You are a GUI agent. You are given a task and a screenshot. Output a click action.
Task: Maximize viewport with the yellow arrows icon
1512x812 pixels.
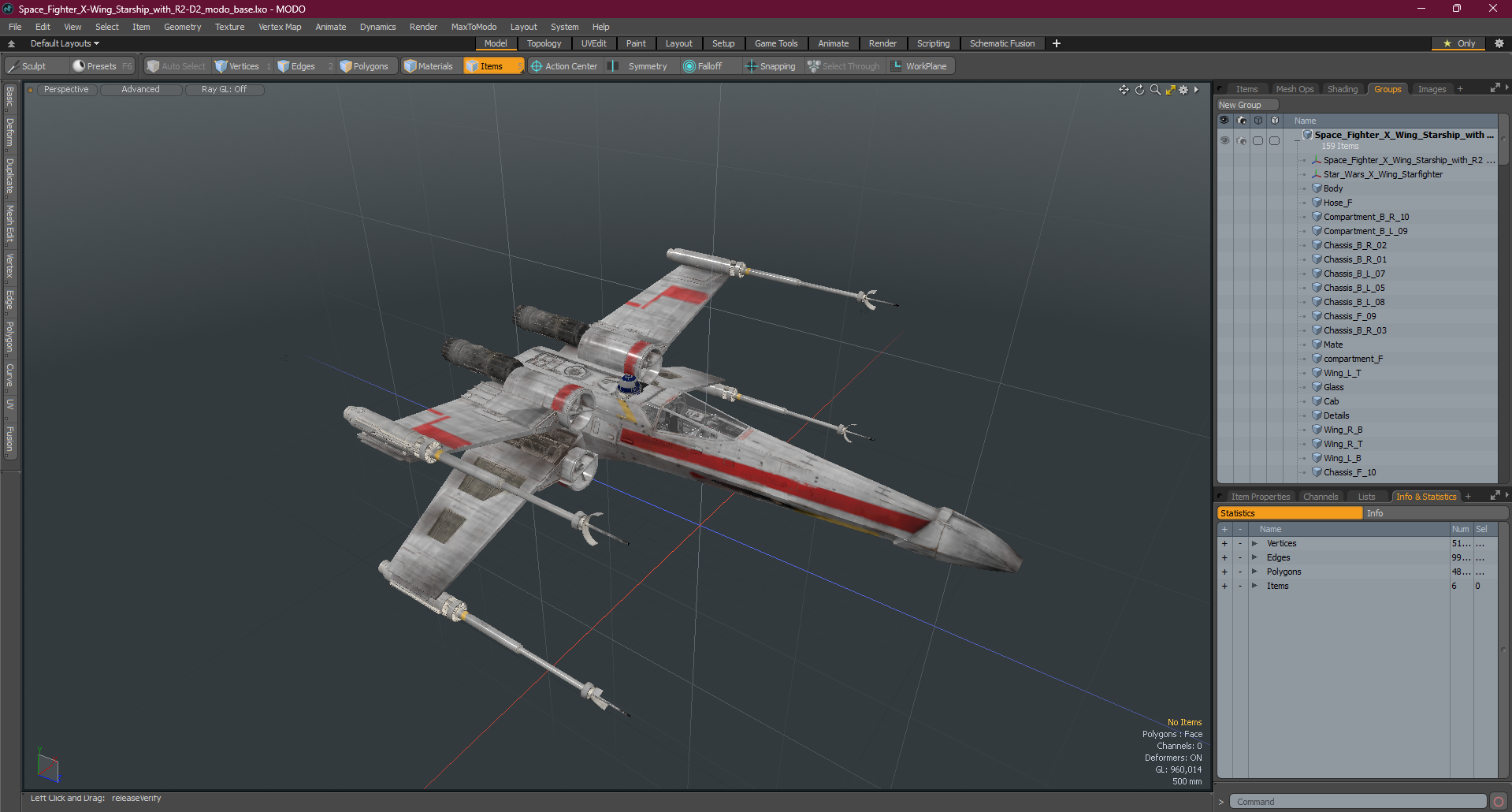(x=1170, y=90)
